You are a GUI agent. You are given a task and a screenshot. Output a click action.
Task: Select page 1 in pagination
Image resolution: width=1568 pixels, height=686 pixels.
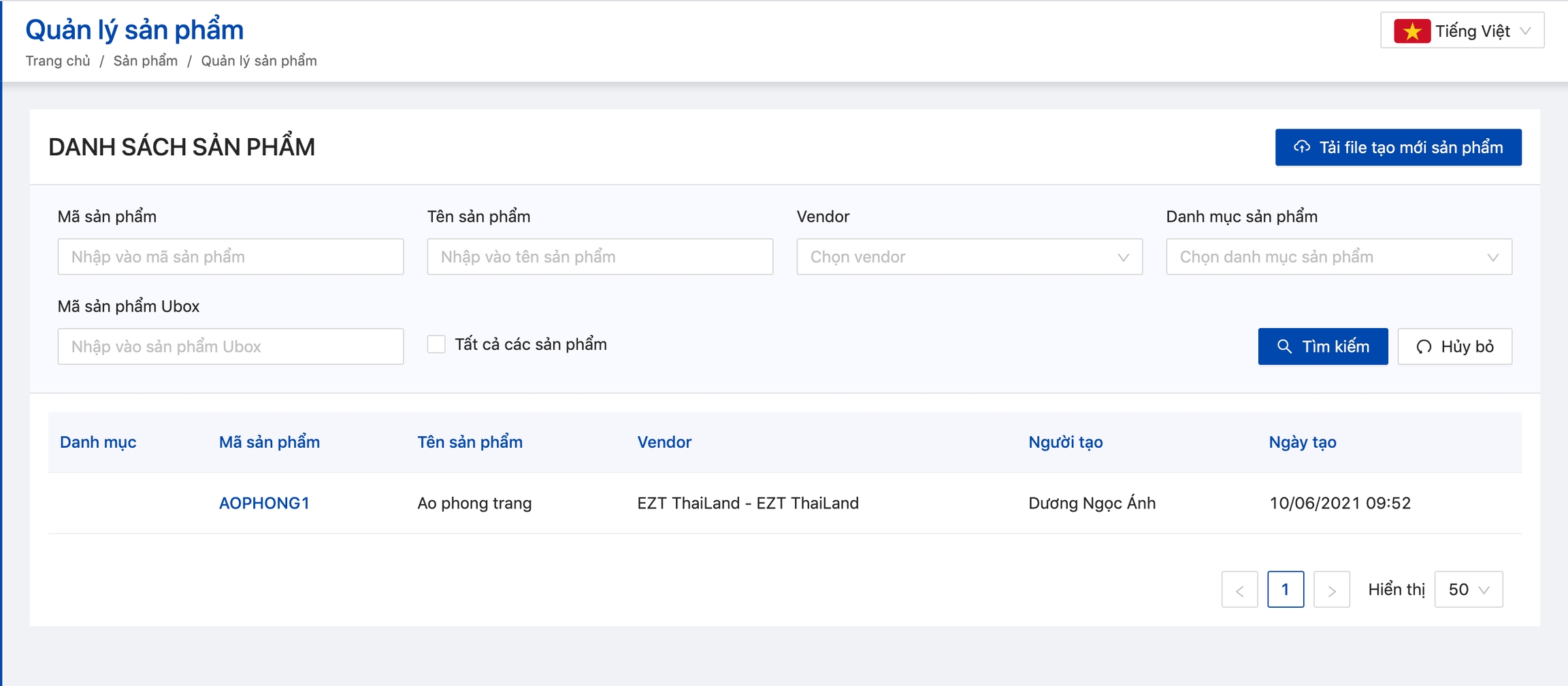1285,589
